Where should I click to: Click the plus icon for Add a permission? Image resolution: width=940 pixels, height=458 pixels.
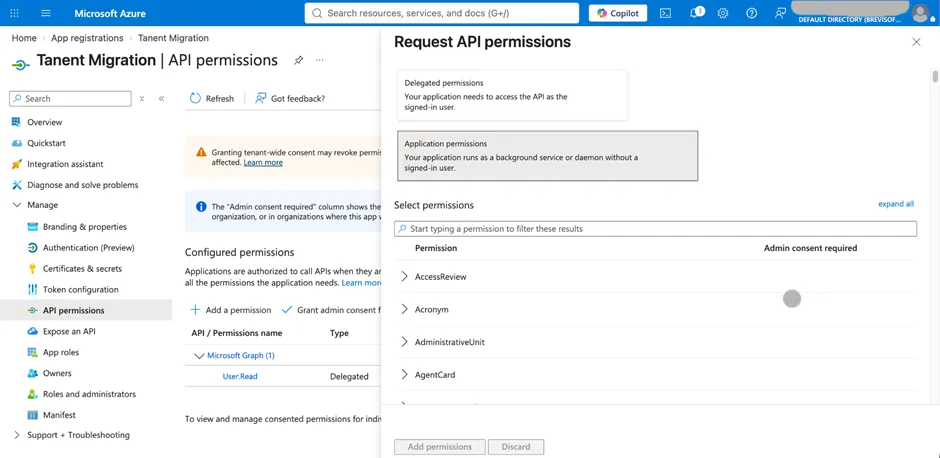point(195,310)
